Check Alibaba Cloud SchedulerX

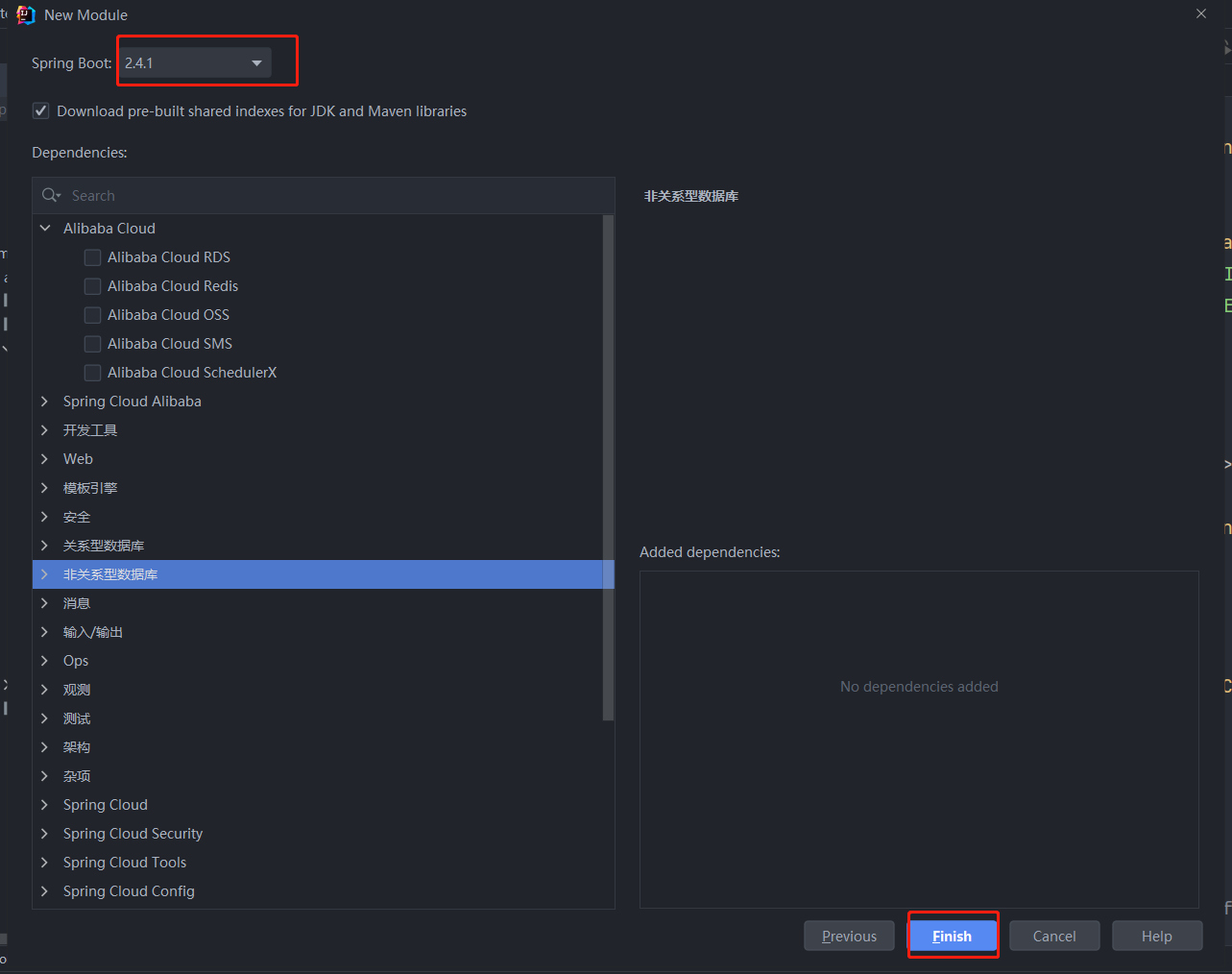coord(93,373)
